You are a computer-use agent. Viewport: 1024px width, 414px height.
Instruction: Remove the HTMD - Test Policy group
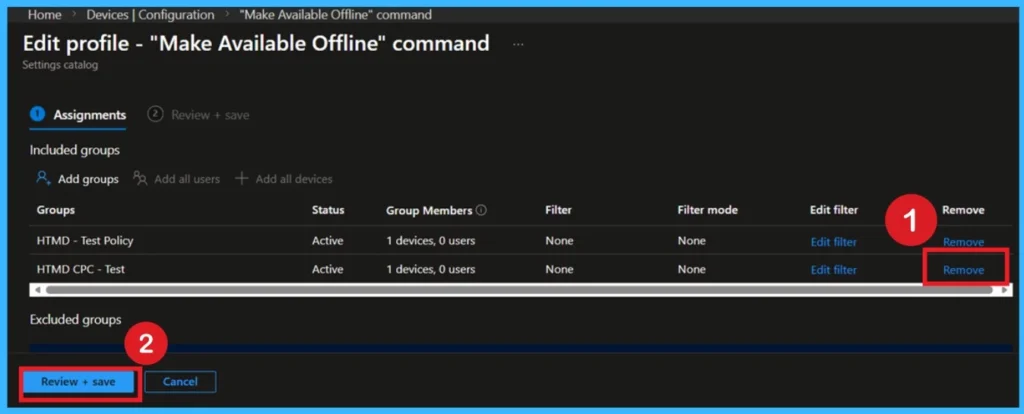point(963,242)
